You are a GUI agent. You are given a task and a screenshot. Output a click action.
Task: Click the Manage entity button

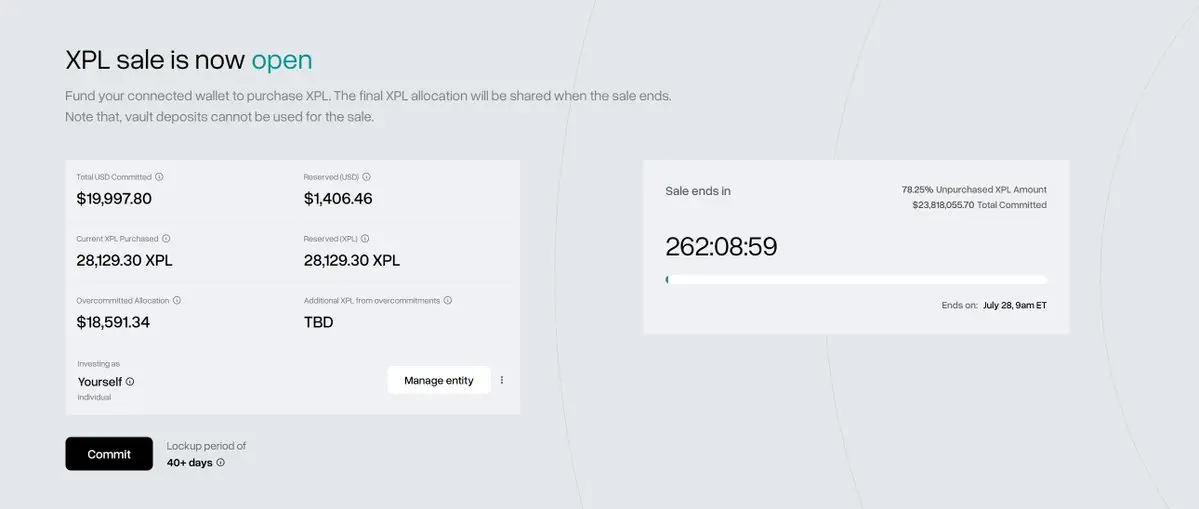pos(439,380)
